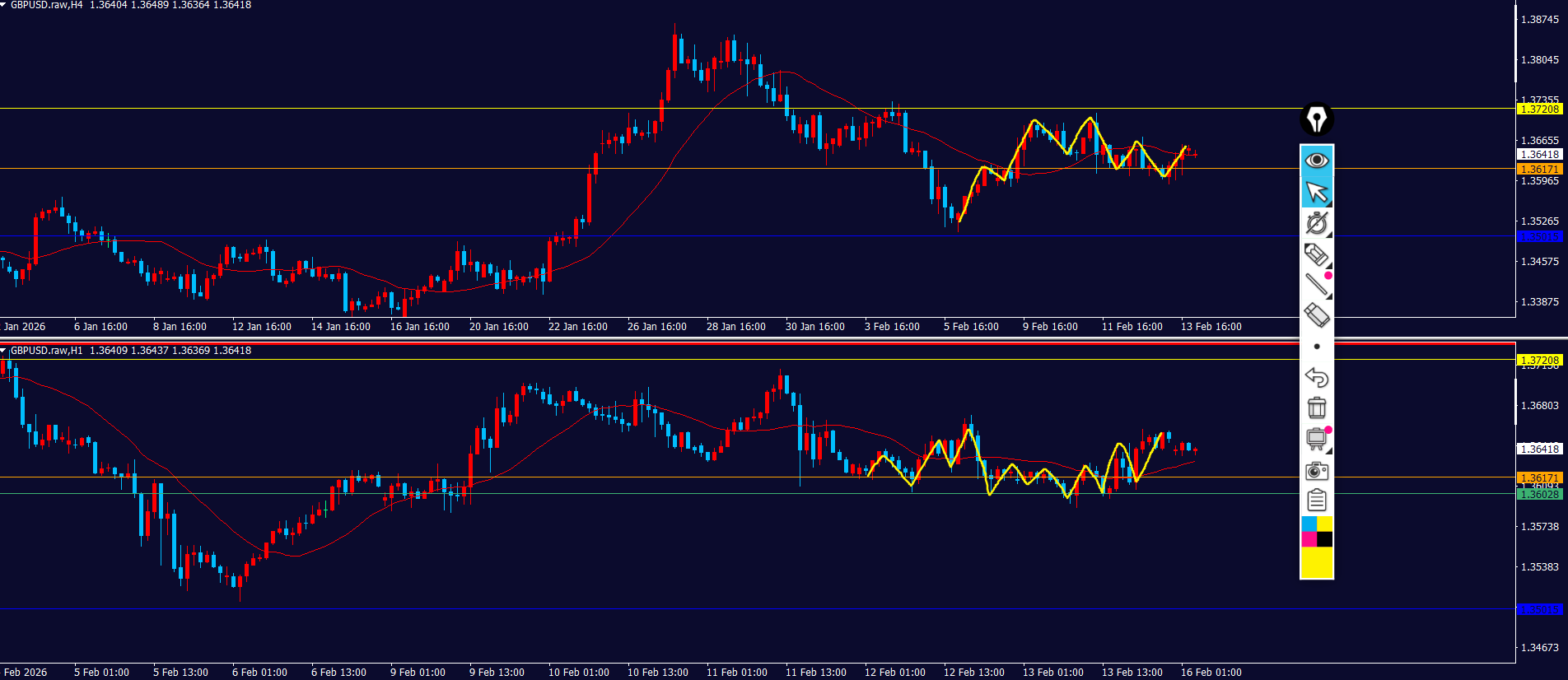This screenshot has width=1568, height=680.
Task: Choose the black color swatch
Action: pos(1324,540)
